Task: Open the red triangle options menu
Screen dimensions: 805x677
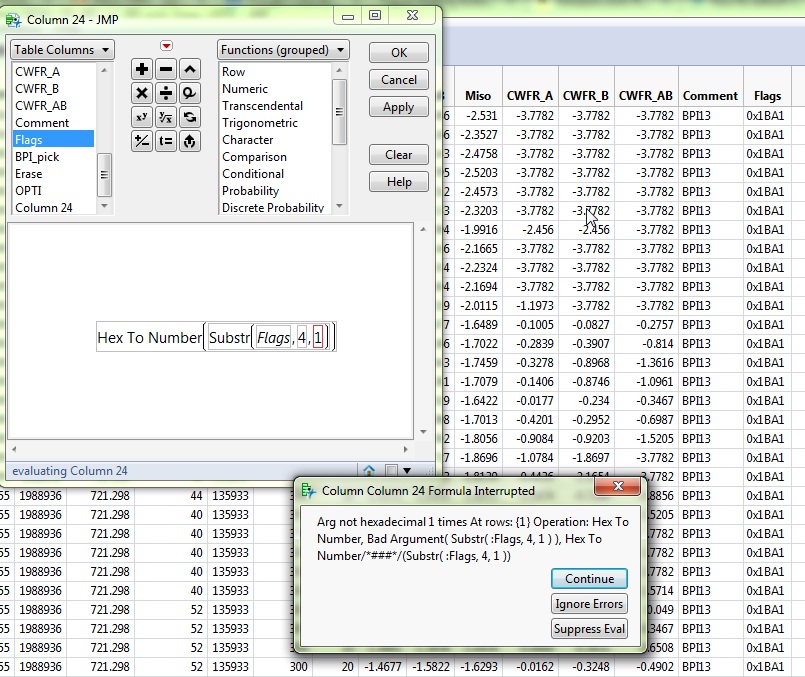Action: [166, 45]
